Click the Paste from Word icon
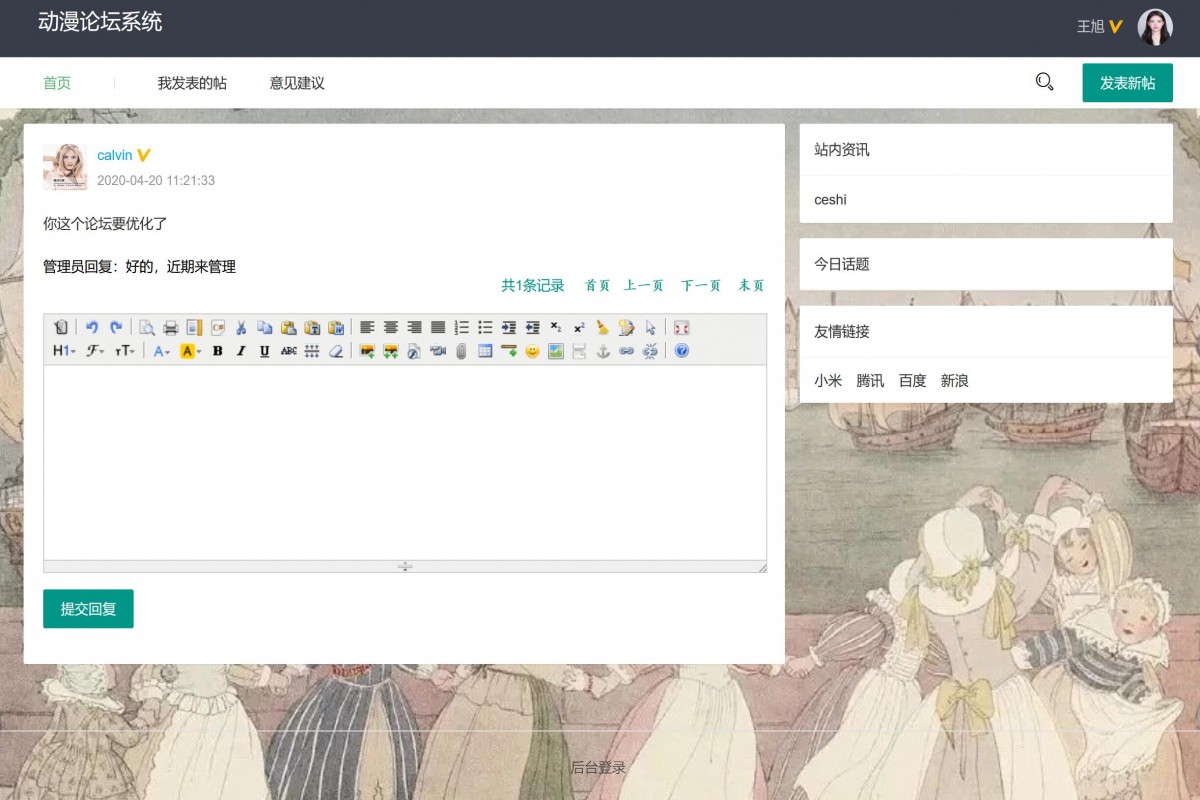This screenshot has width=1200, height=800. pyautogui.click(x=337, y=327)
